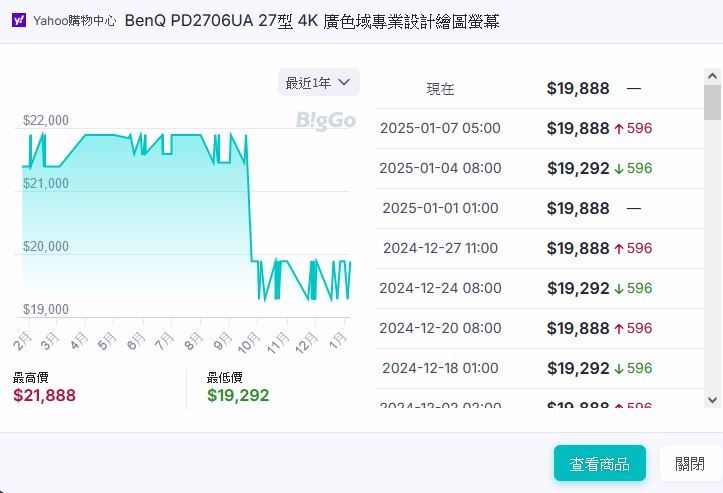Image resolution: width=723 pixels, height=493 pixels.
Task: Click the BigGo watermark on chart
Action: coord(326,121)
